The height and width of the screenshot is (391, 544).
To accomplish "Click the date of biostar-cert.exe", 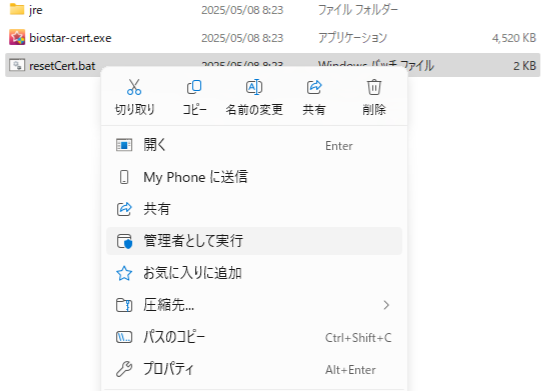I will tap(242, 38).
